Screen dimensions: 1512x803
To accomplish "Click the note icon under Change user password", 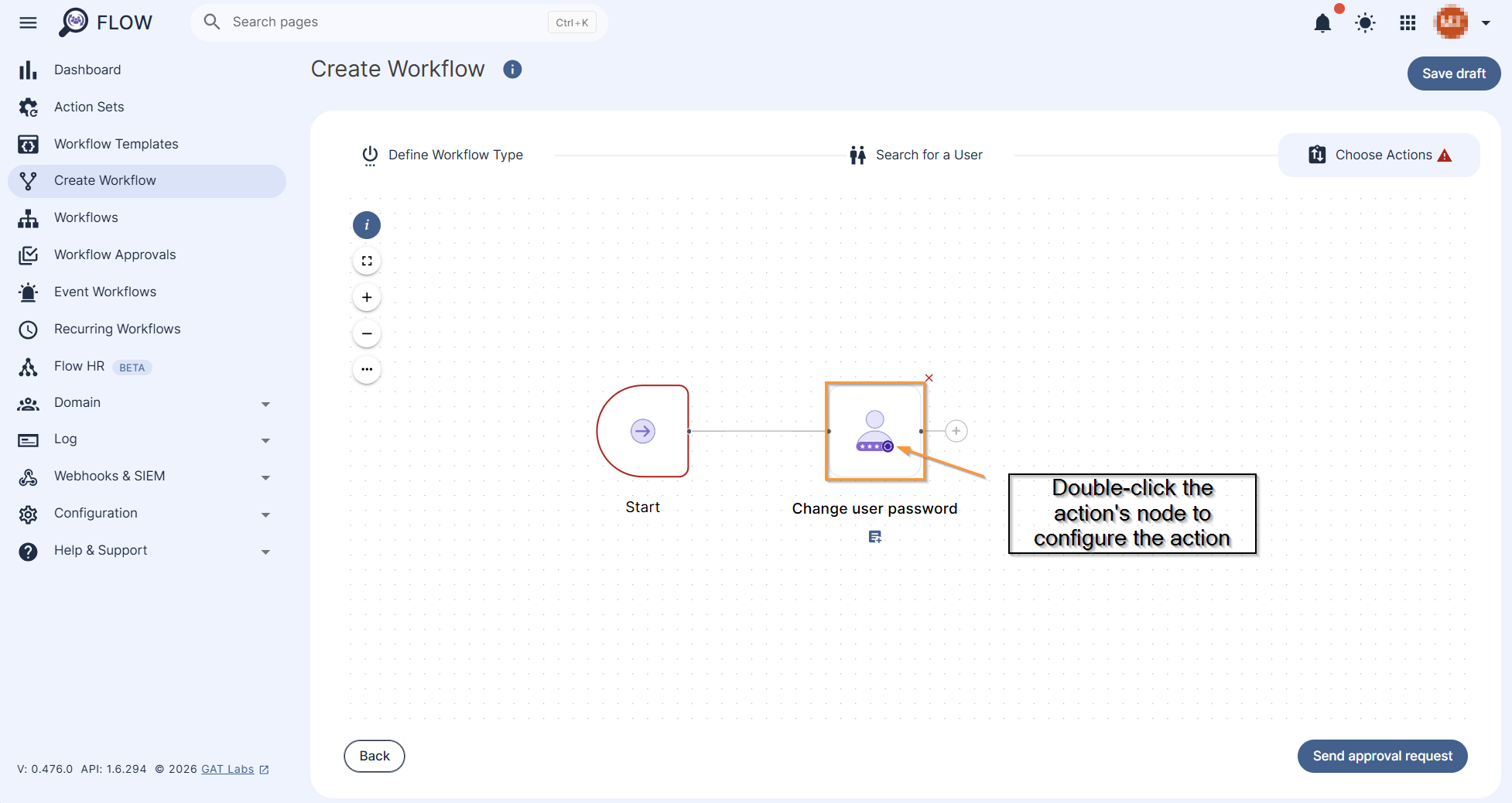I will (x=875, y=537).
